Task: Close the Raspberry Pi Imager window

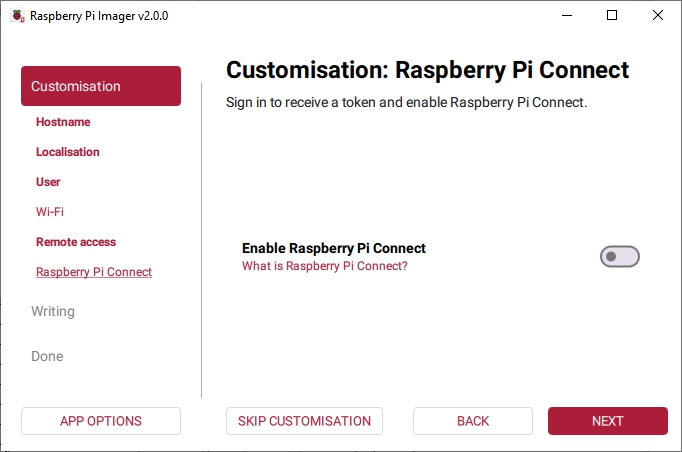Action: click(658, 16)
